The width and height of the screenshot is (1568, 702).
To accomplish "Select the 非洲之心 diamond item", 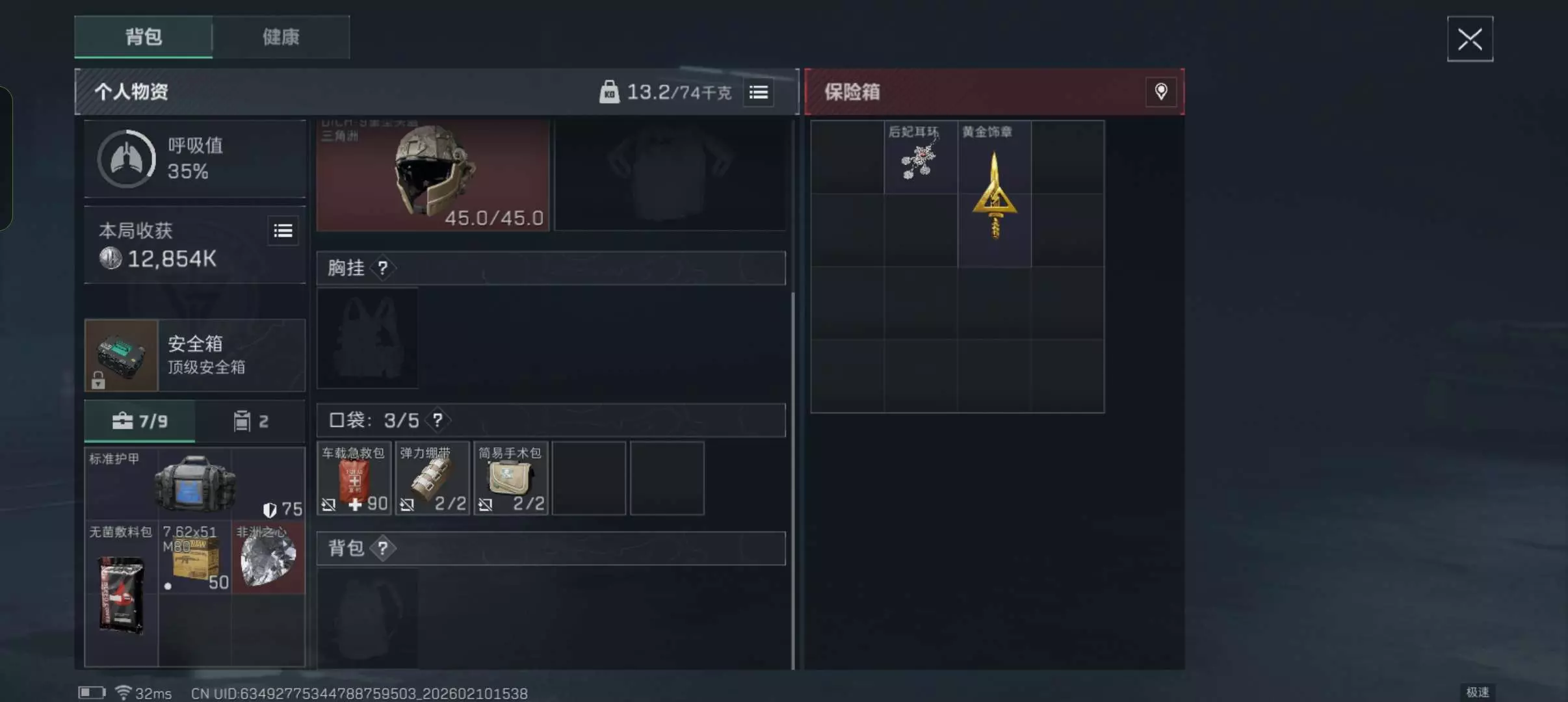I will point(268,557).
